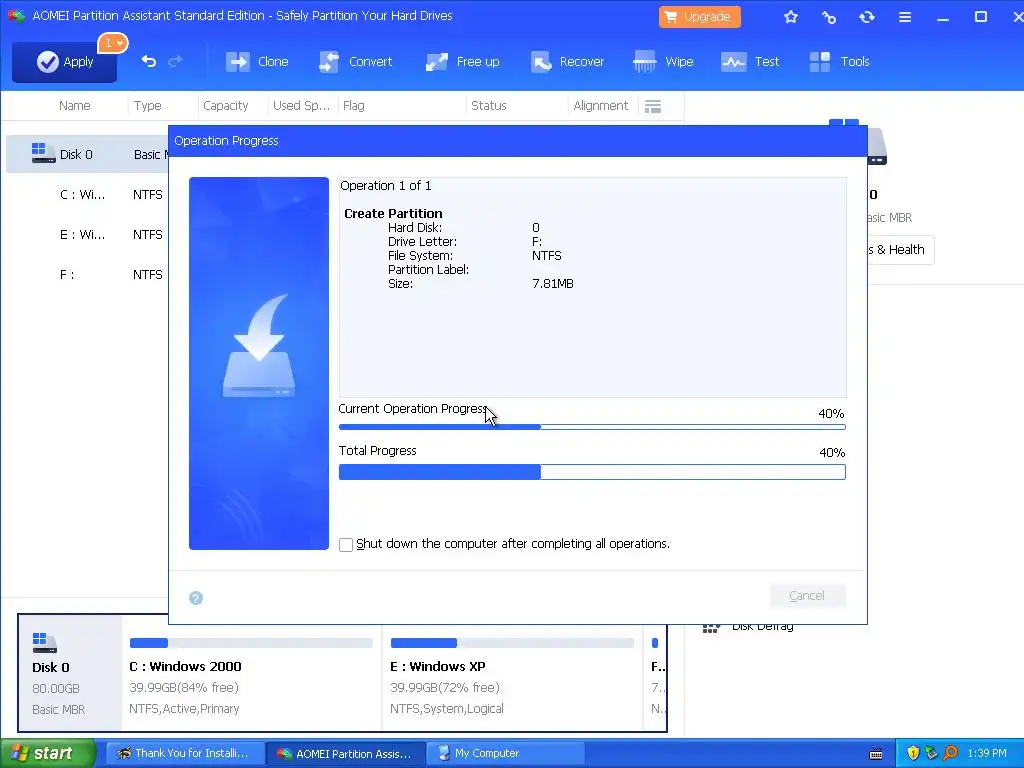Select the C : Wi... partition row
This screenshot has height=768, width=1024.
click(87, 195)
